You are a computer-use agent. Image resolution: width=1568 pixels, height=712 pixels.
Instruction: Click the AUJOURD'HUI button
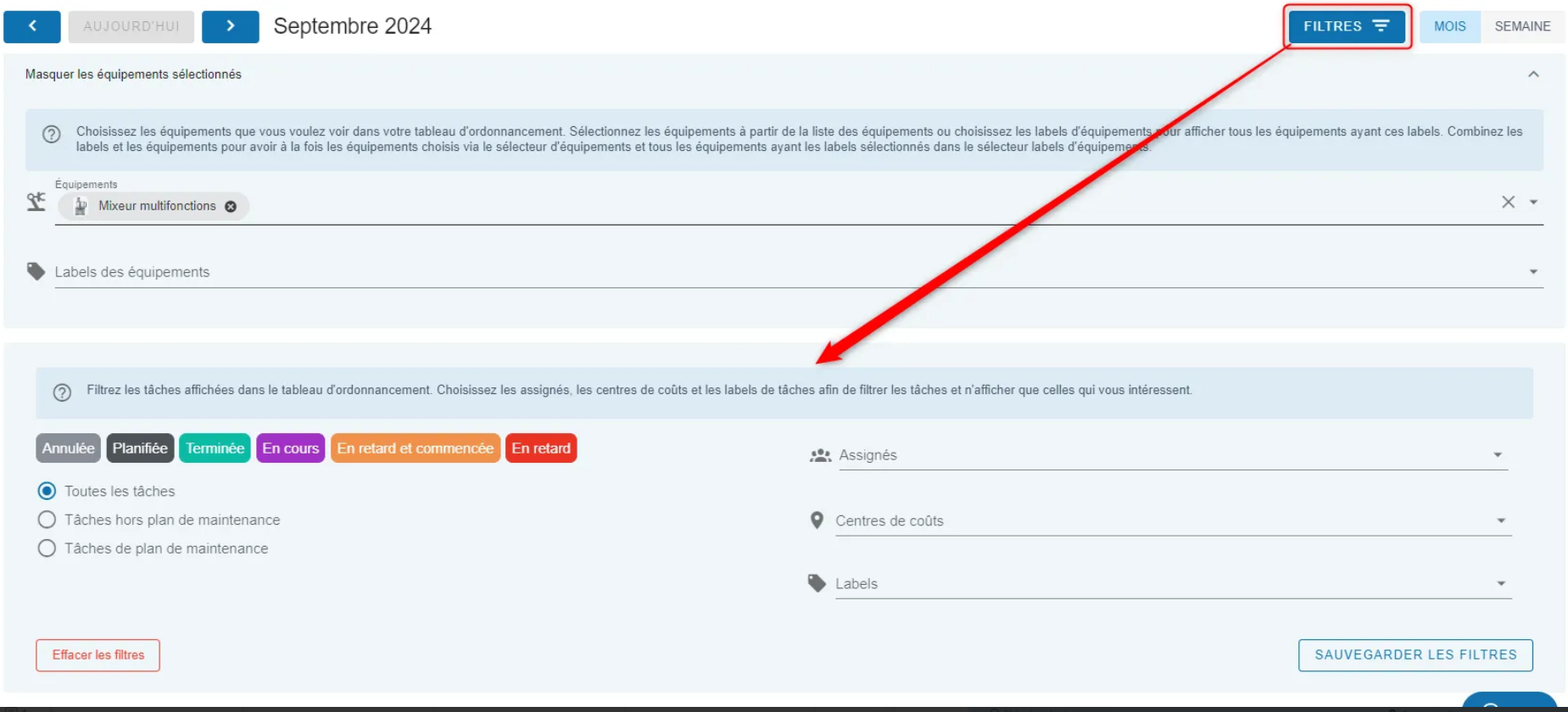pyautogui.click(x=131, y=26)
